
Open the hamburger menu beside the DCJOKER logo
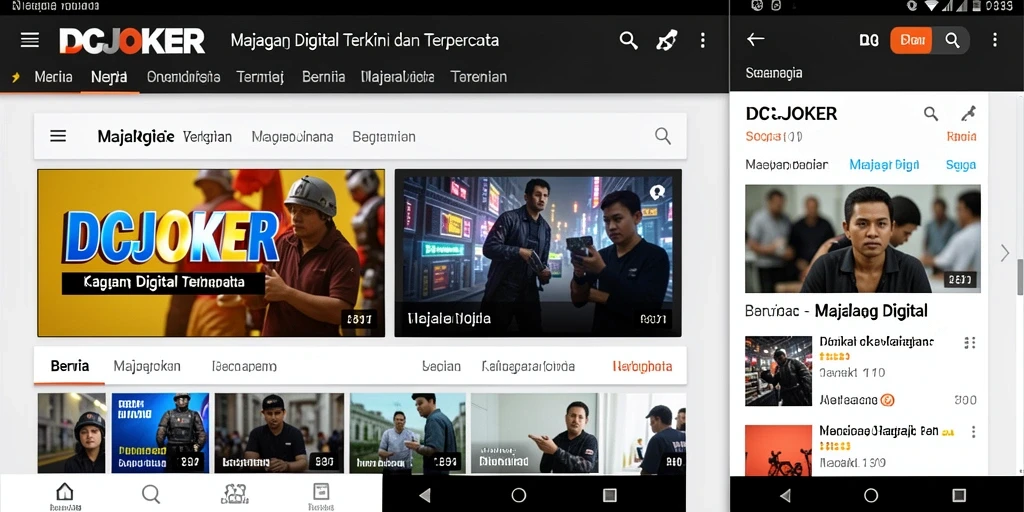click(29, 40)
